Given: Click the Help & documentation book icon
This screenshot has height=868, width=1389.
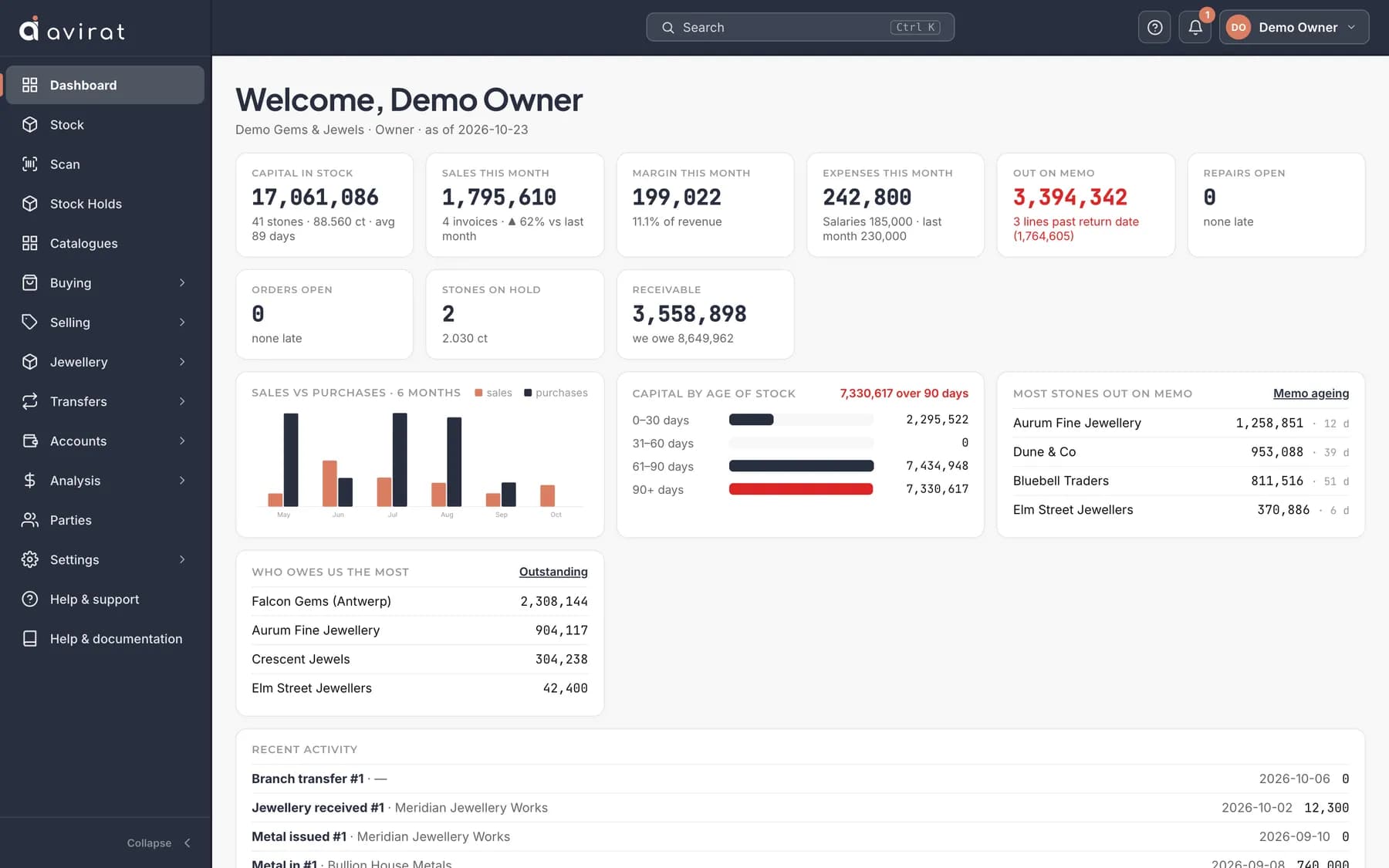Looking at the screenshot, I should tap(30, 638).
